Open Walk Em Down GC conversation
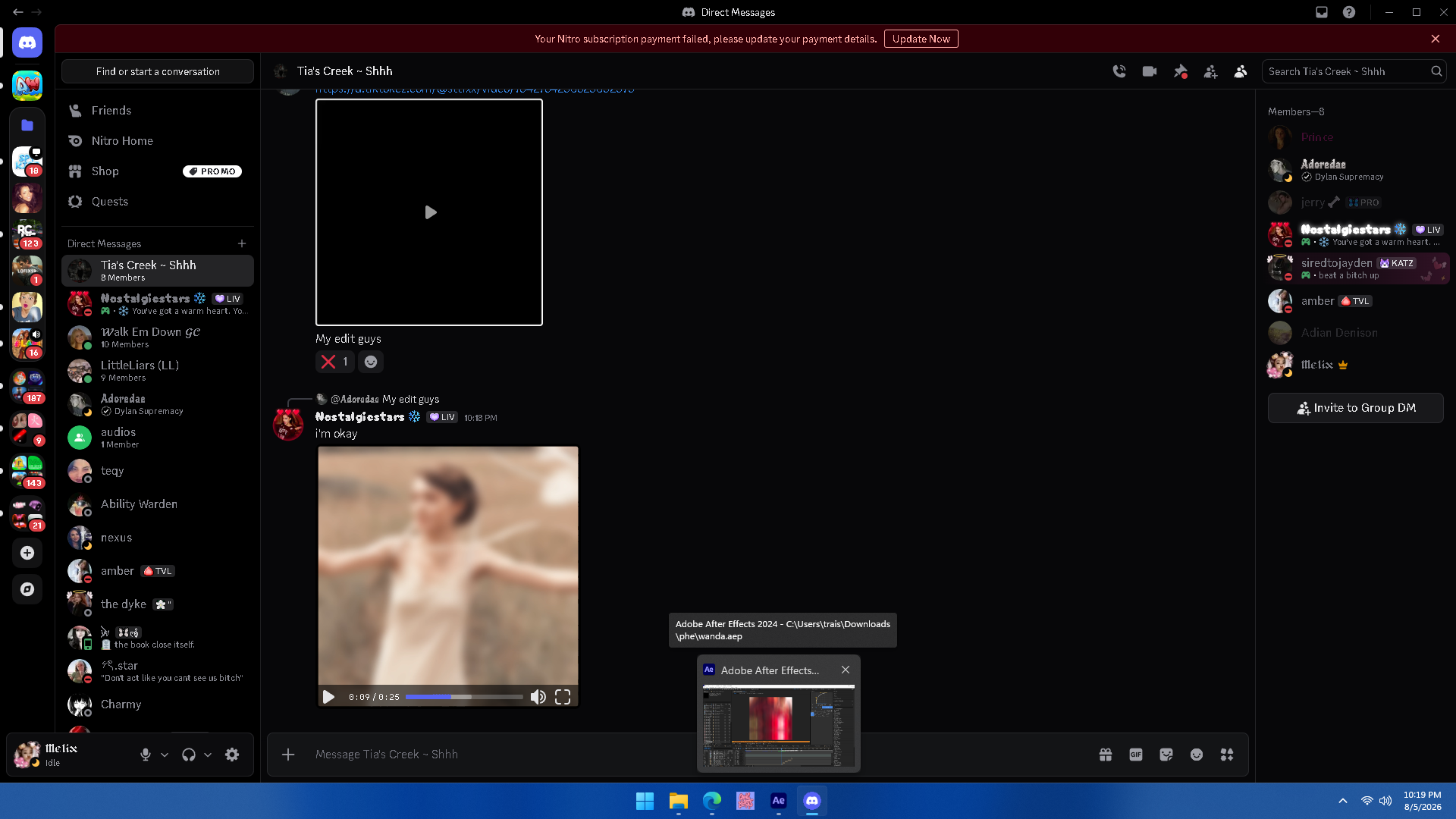The width and height of the screenshot is (1456, 819). coord(158,337)
